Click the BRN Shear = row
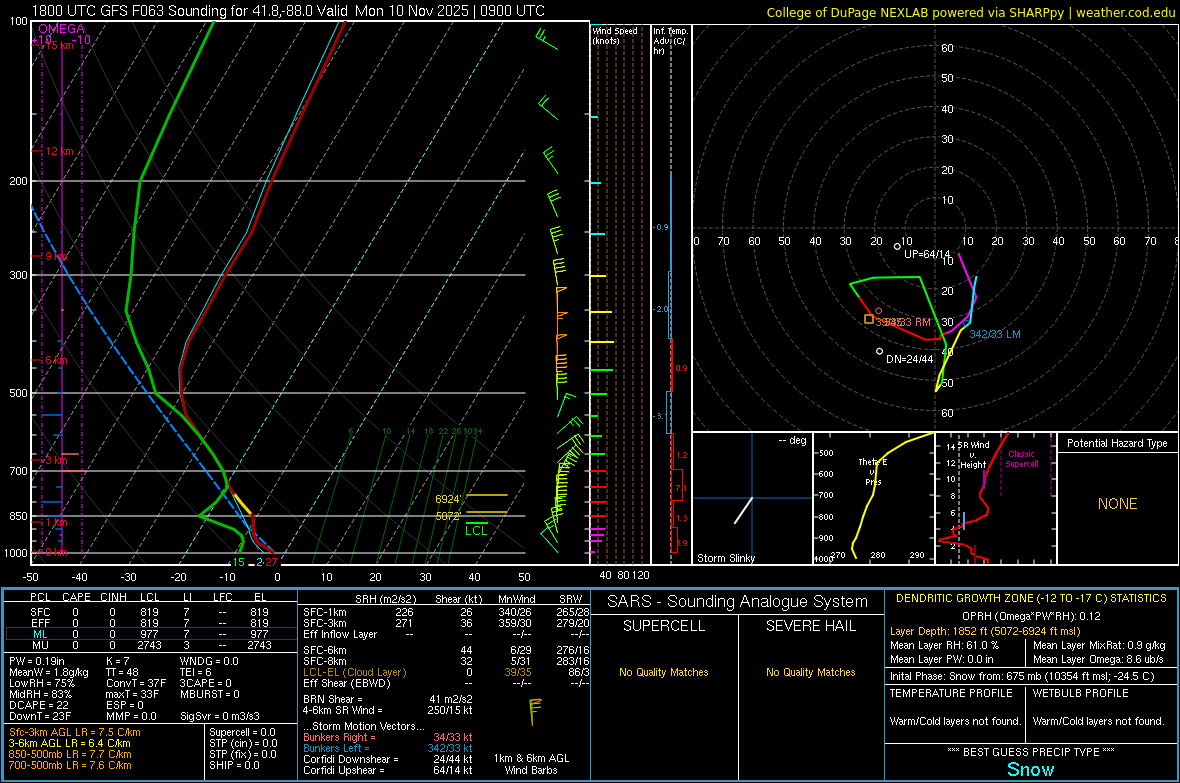The width and height of the screenshot is (1180, 783). tap(388, 699)
